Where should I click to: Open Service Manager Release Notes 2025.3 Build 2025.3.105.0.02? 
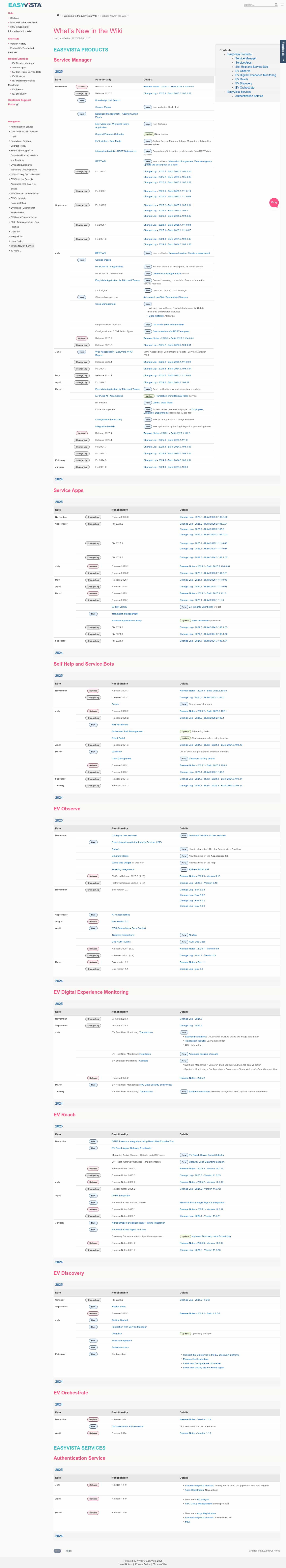169,86
